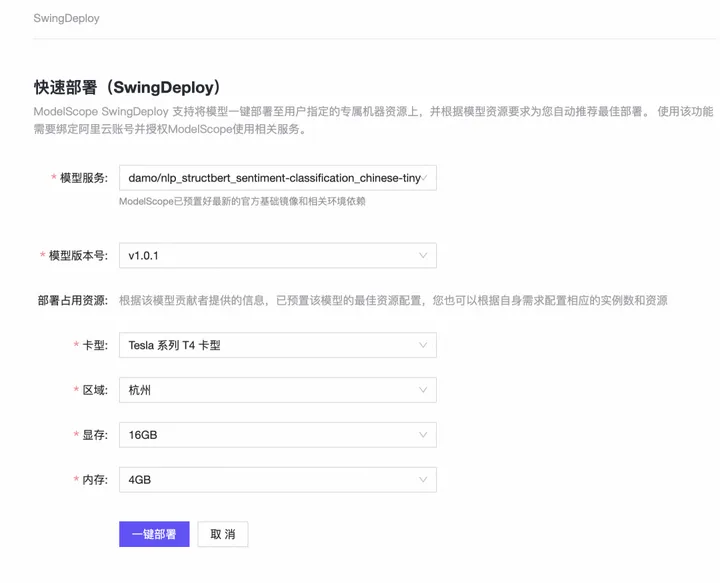Click the SwingDeploy breadcrumb at top
This screenshot has width=720, height=583.
pyautogui.click(x=67, y=18)
